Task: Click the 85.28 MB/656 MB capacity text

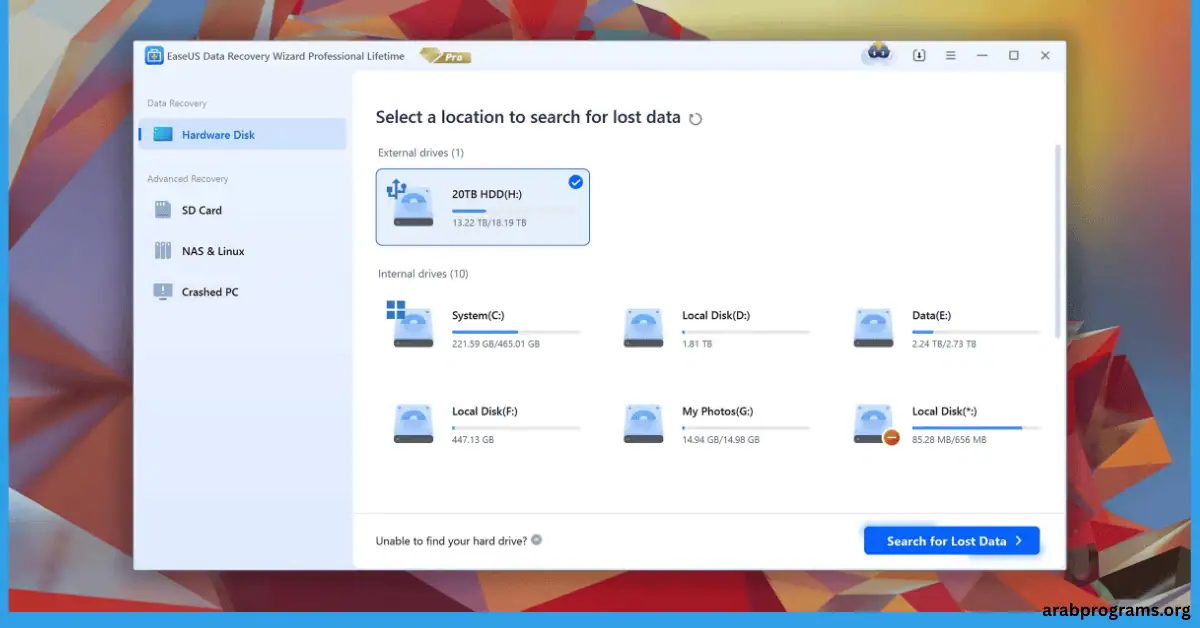Action: coord(949,440)
